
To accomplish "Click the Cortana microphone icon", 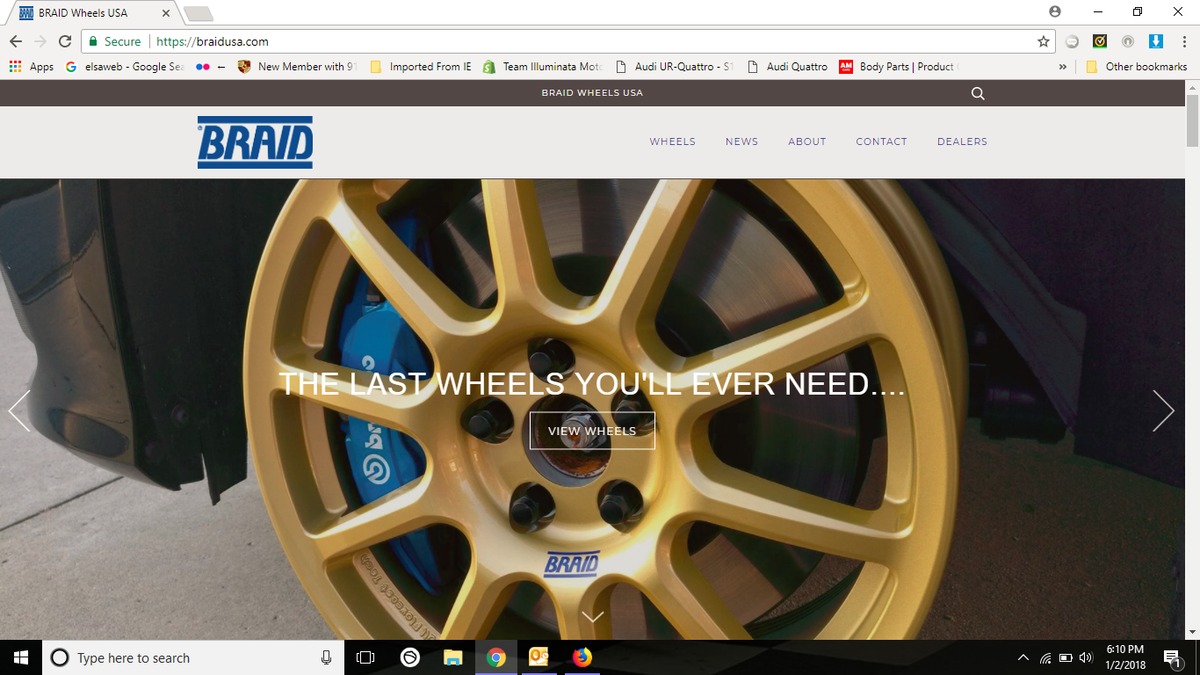I will tap(325, 657).
